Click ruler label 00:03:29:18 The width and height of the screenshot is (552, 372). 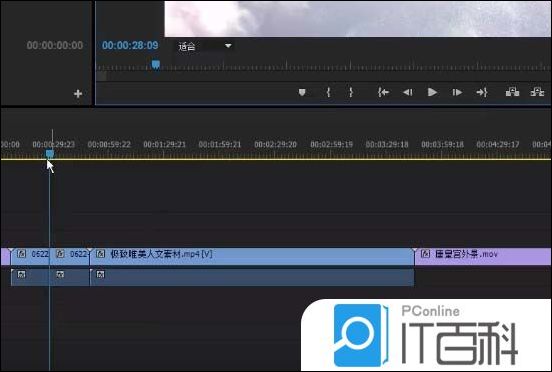[387, 144]
